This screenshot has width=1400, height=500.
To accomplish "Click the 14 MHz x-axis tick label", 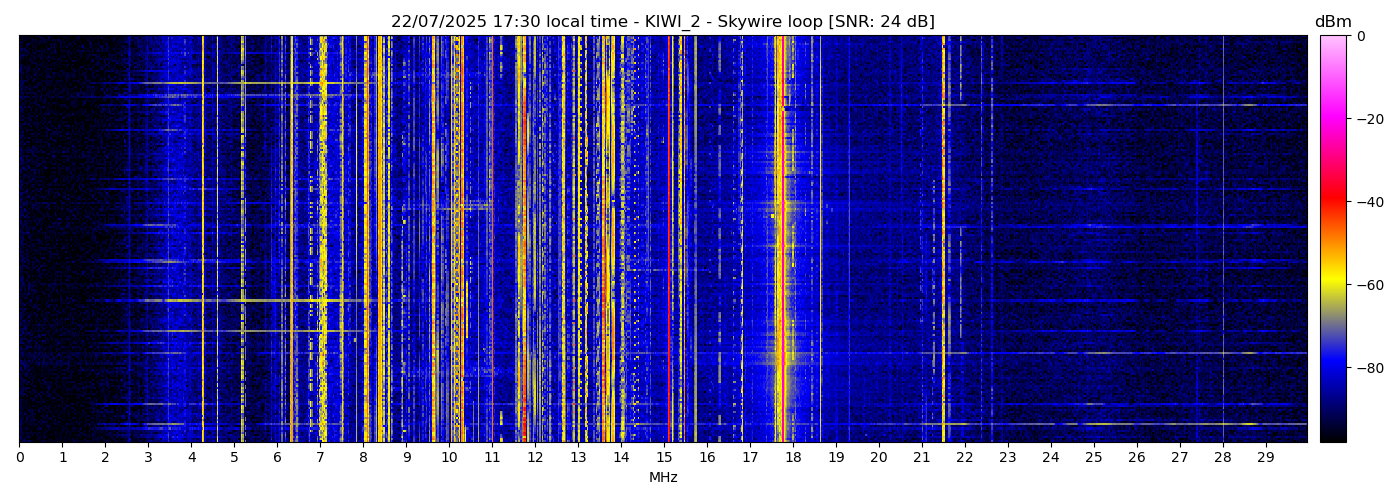I will [x=621, y=457].
